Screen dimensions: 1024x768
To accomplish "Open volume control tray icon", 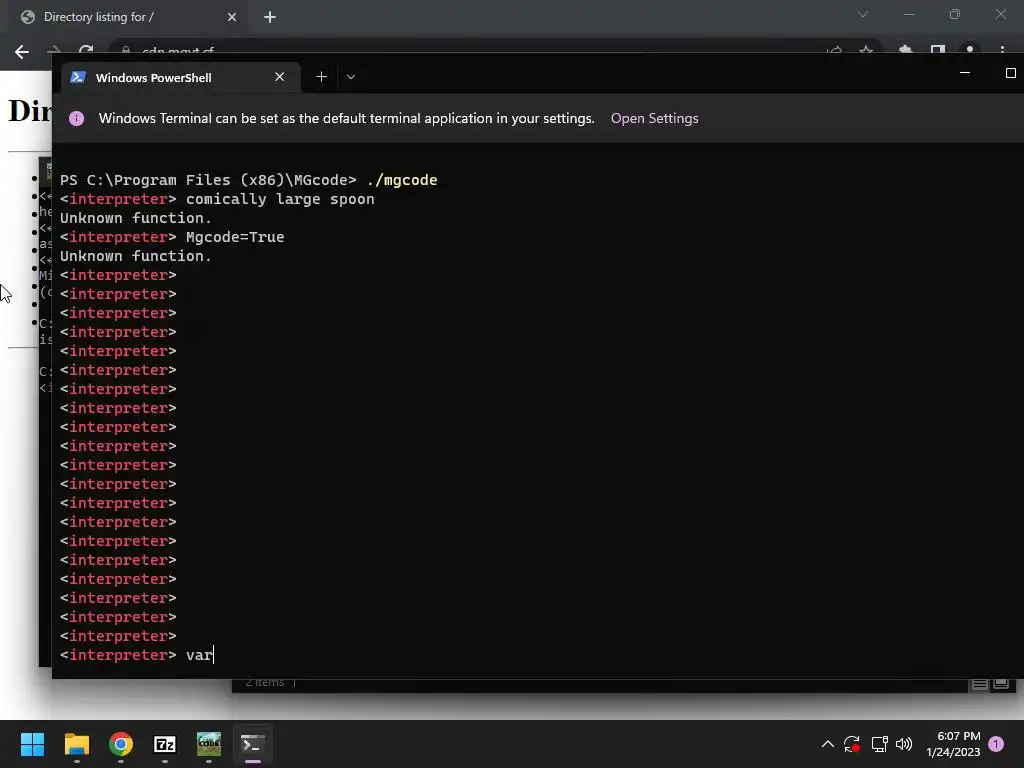I will click(x=904, y=744).
